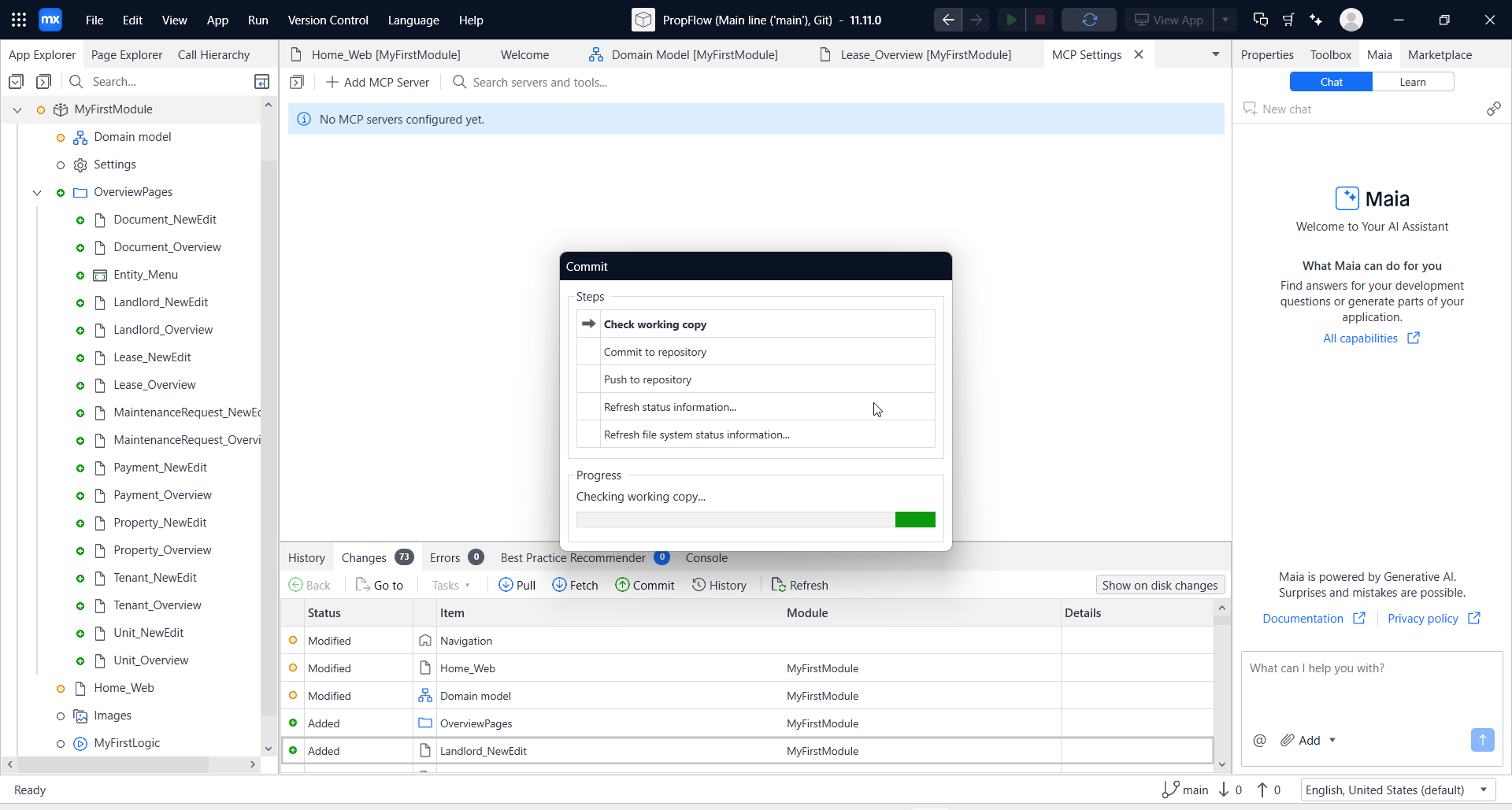
Task: Open the Errors tab in bottom pane
Action: coord(456,557)
